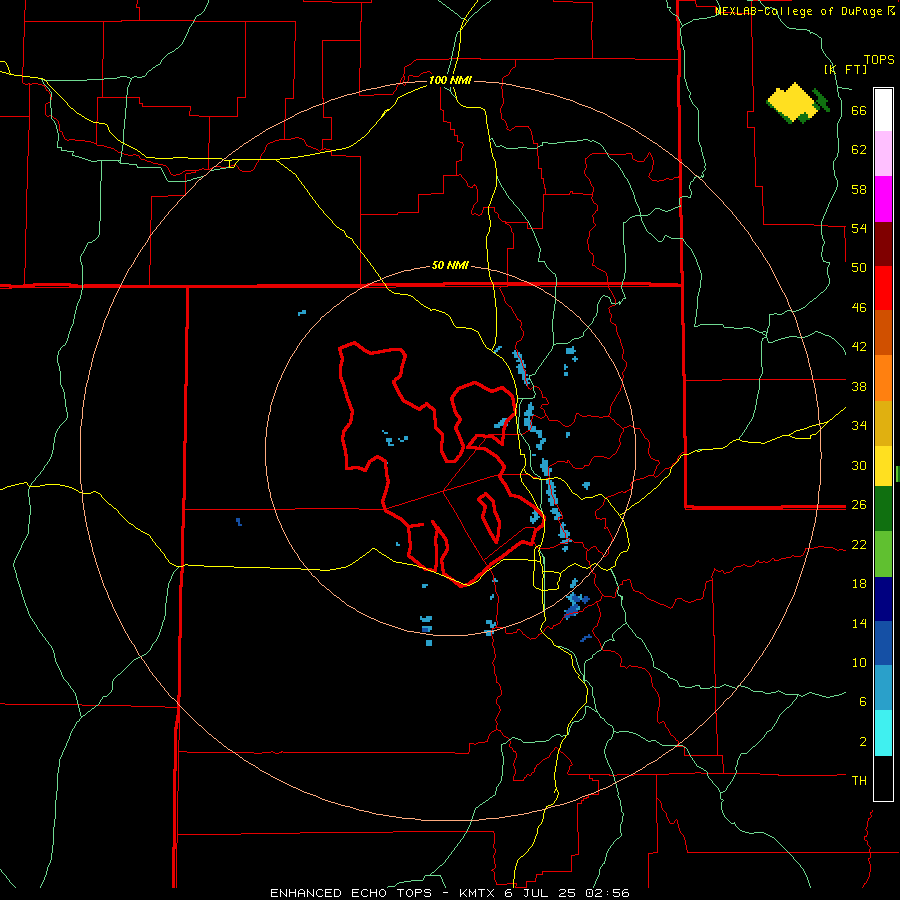Viewport: 900px width, 900px height.
Task: Click the light green legend swatch
Action: 883,554
